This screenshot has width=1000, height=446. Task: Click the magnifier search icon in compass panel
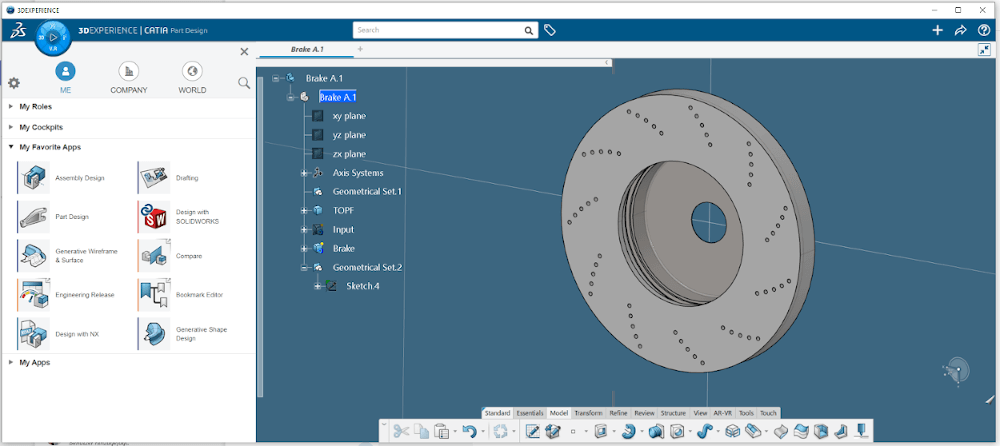(244, 82)
